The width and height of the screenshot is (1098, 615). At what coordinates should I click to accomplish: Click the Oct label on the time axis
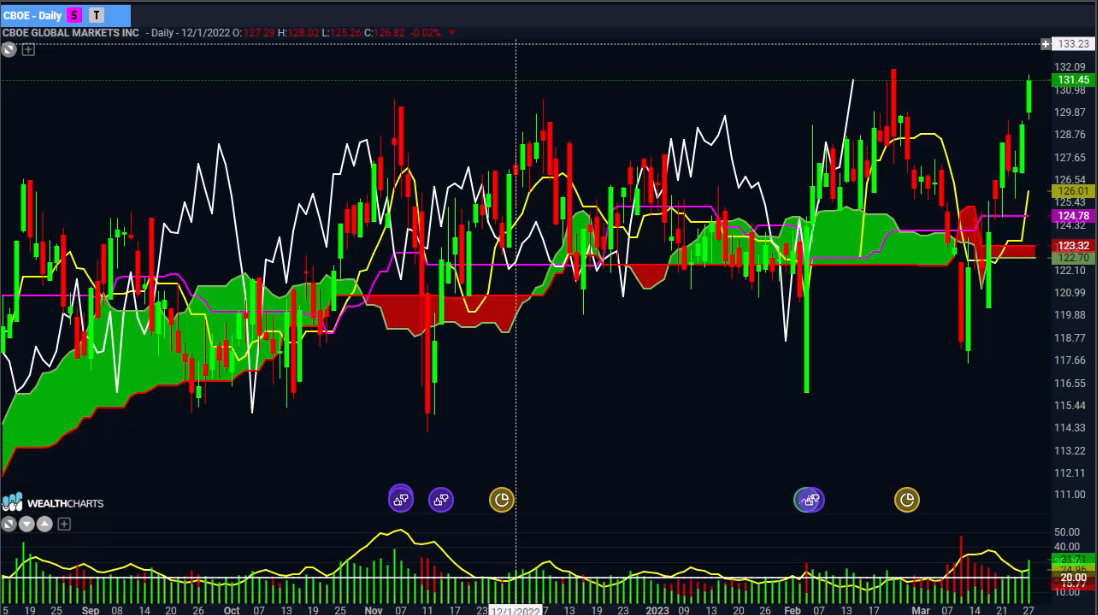pyautogui.click(x=231, y=610)
